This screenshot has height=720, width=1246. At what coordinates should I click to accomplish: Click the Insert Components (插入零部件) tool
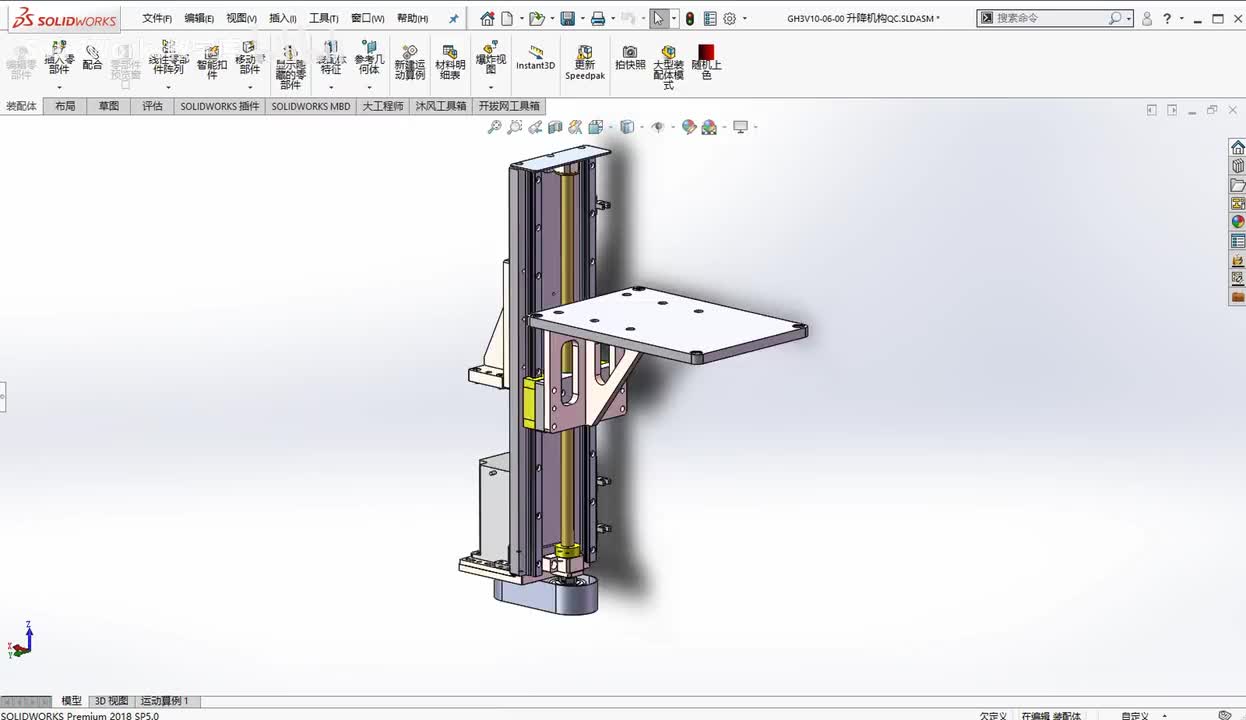click(x=59, y=58)
